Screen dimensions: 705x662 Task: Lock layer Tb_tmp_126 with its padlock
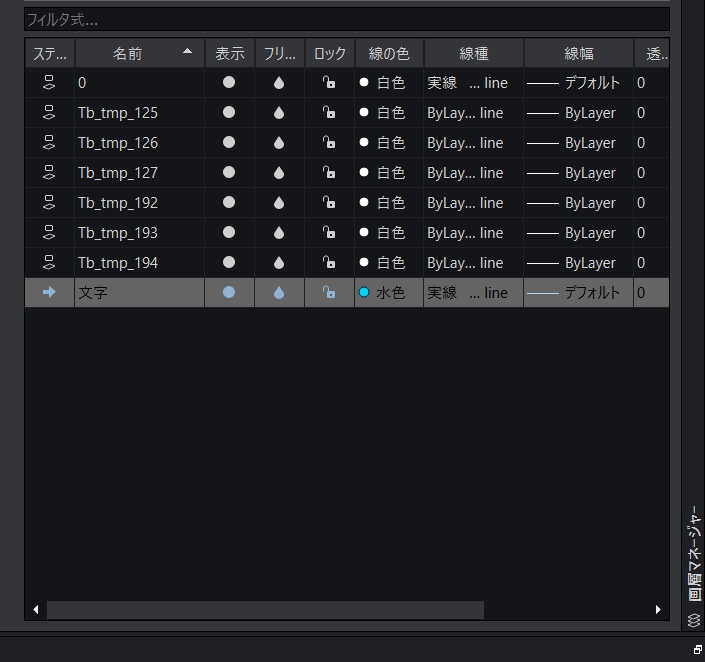(x=329, y=142)
